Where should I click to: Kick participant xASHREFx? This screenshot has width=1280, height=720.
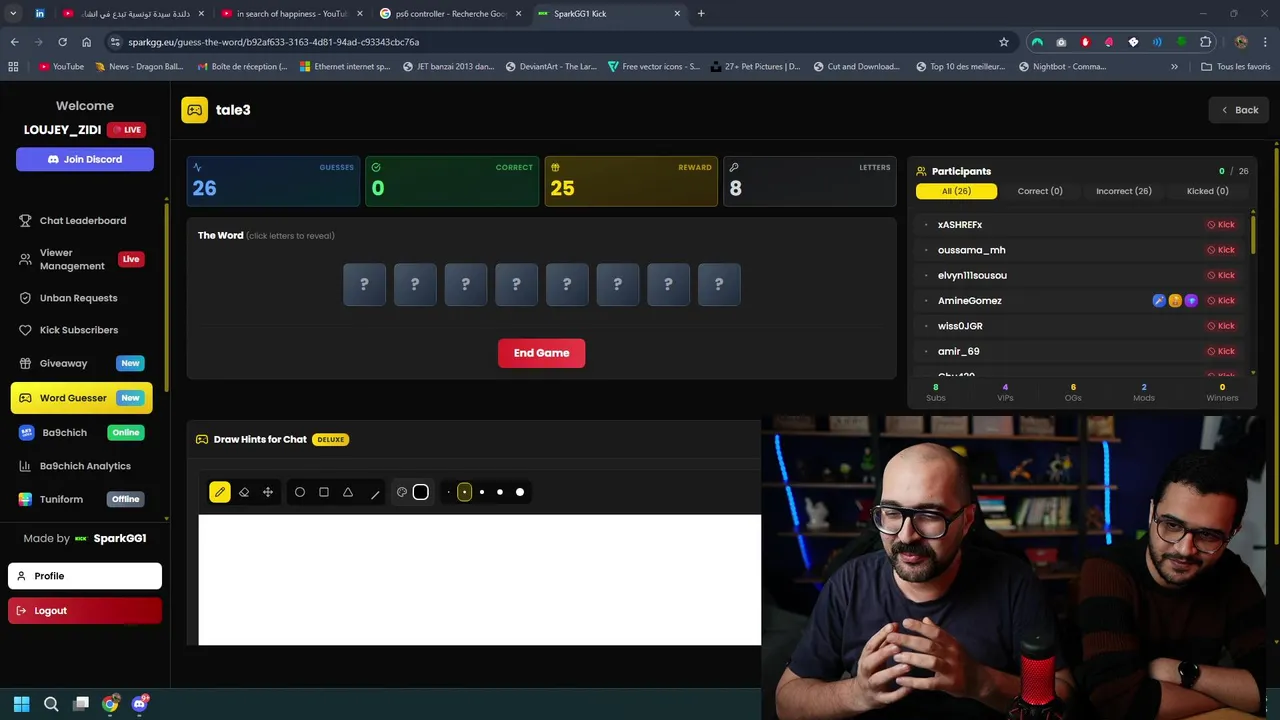coord(1221,225)
